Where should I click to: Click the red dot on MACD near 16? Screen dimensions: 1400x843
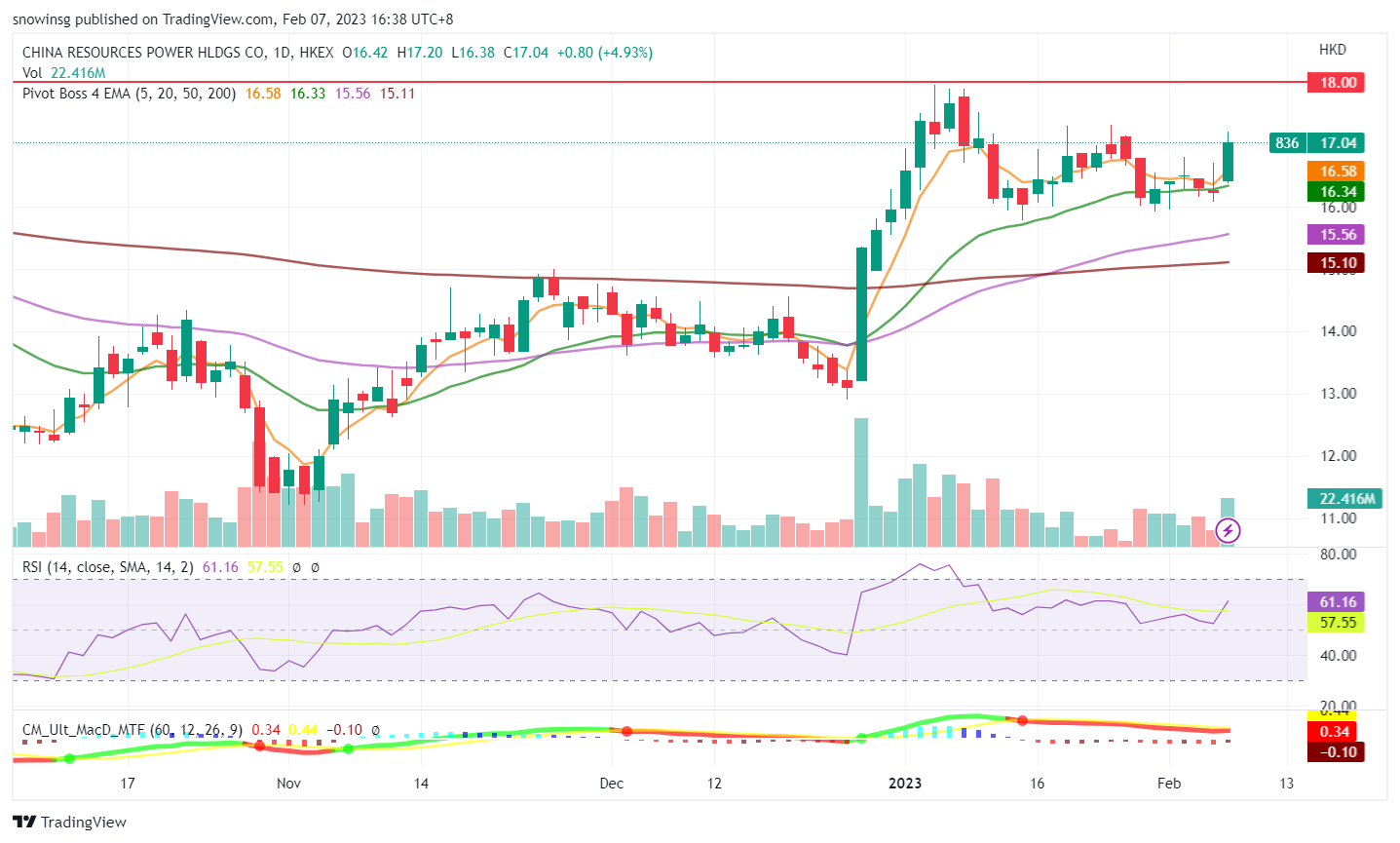[1022, 721]
